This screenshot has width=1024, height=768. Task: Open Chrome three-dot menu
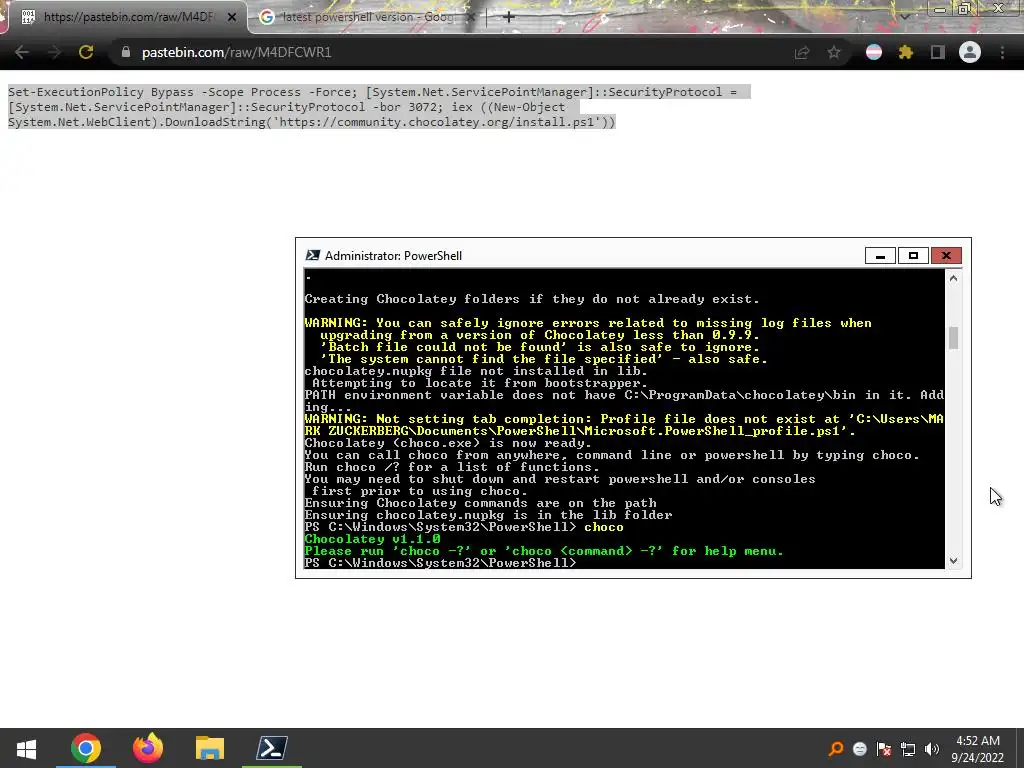(x=1002, y=52)
